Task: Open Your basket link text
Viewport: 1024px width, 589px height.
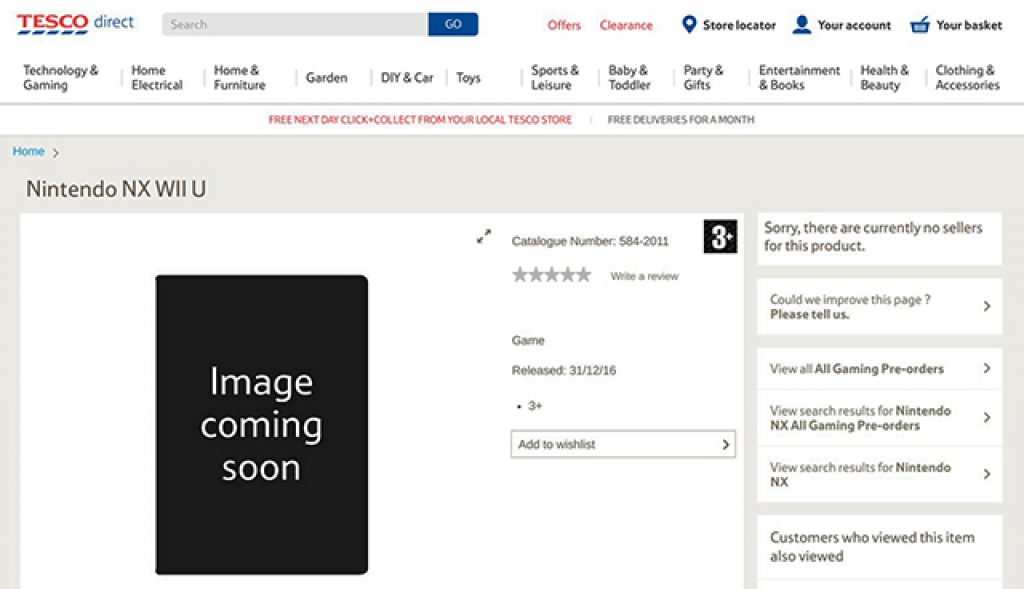Action: (x=969, y=25)
